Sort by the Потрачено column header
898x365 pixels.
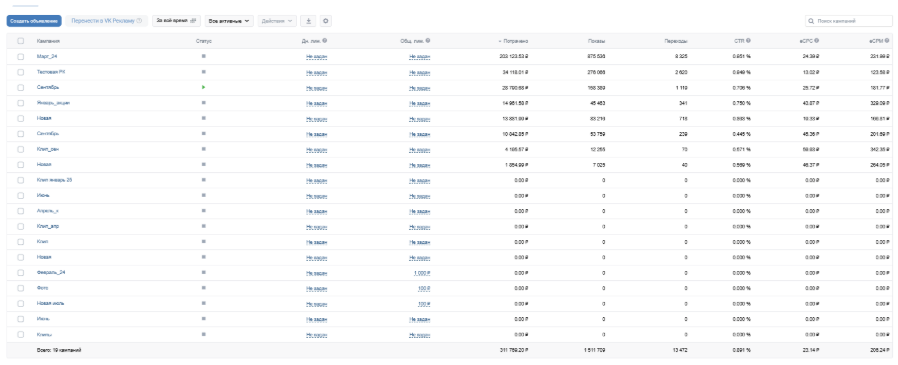pos(513,41)
